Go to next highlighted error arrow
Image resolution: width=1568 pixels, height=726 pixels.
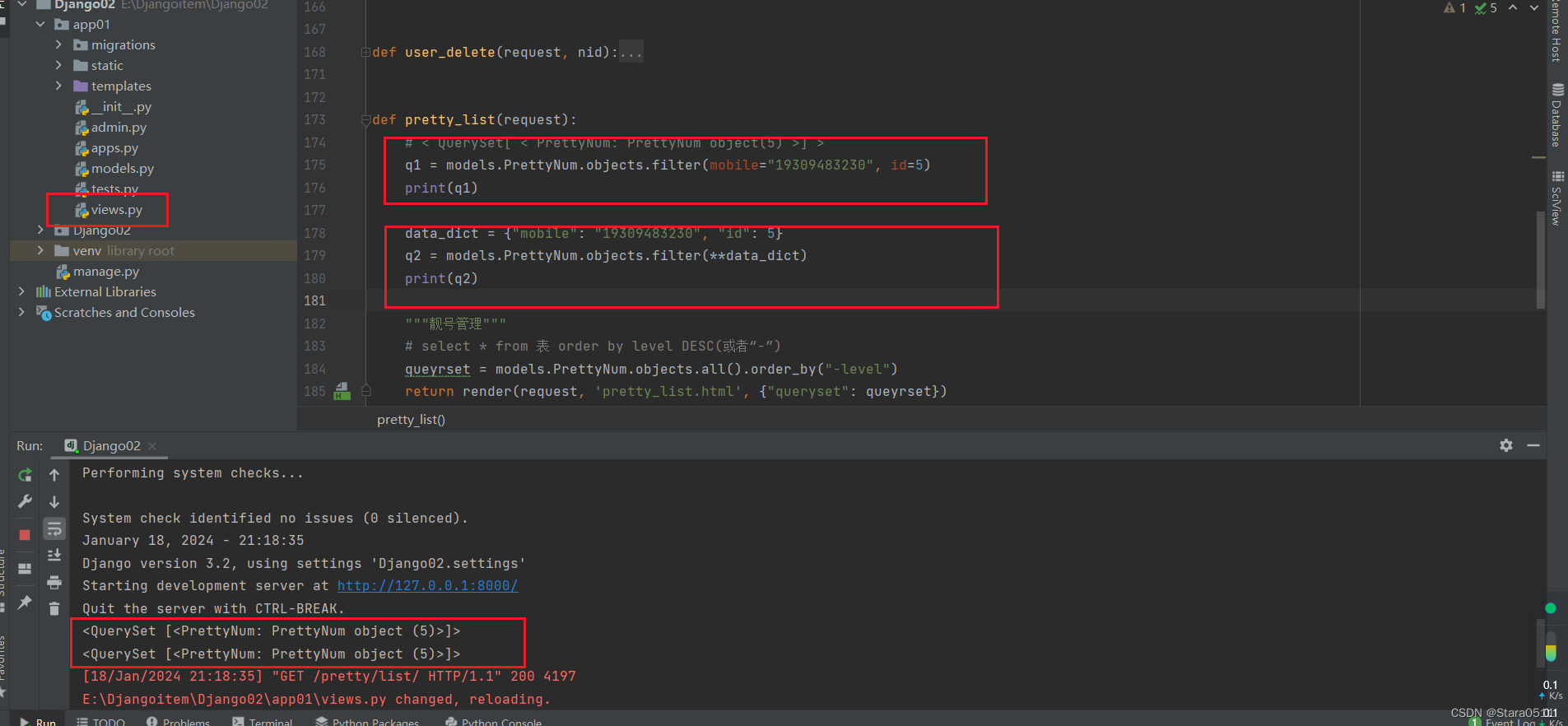1534,7
